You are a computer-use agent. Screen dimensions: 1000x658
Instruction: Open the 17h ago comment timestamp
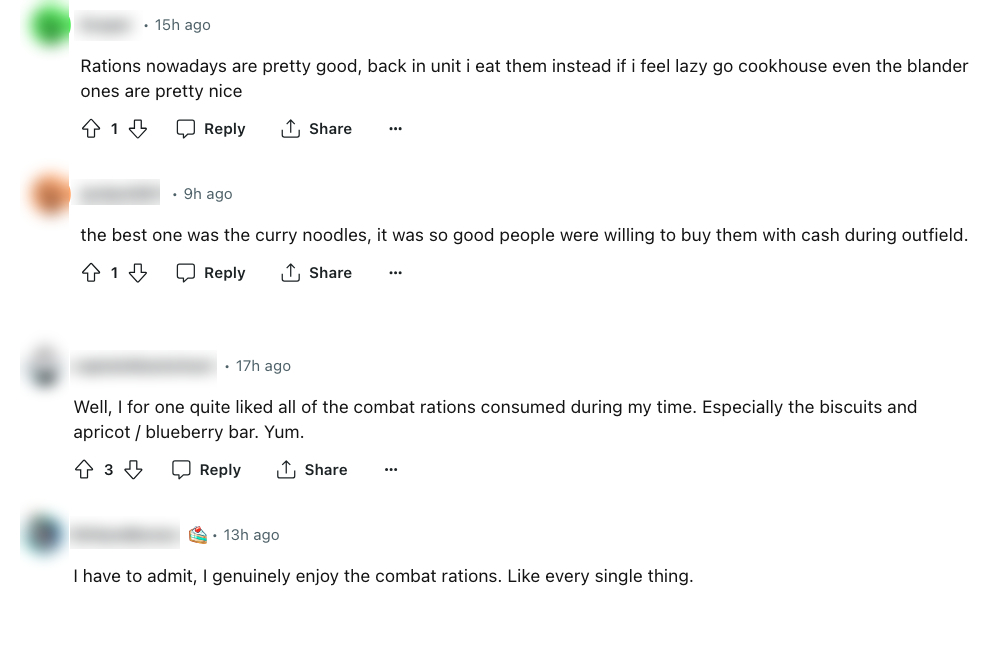(x=263, y=366)
